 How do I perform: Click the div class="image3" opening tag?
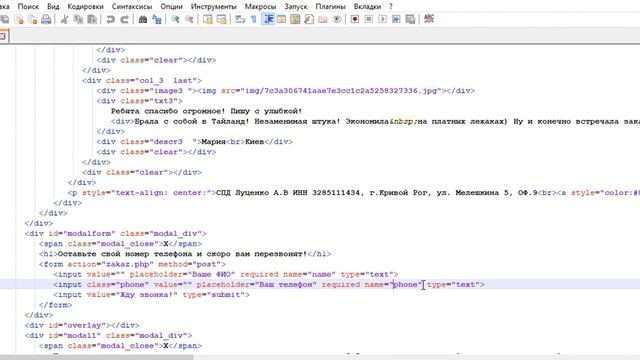[x=147, y=91]
